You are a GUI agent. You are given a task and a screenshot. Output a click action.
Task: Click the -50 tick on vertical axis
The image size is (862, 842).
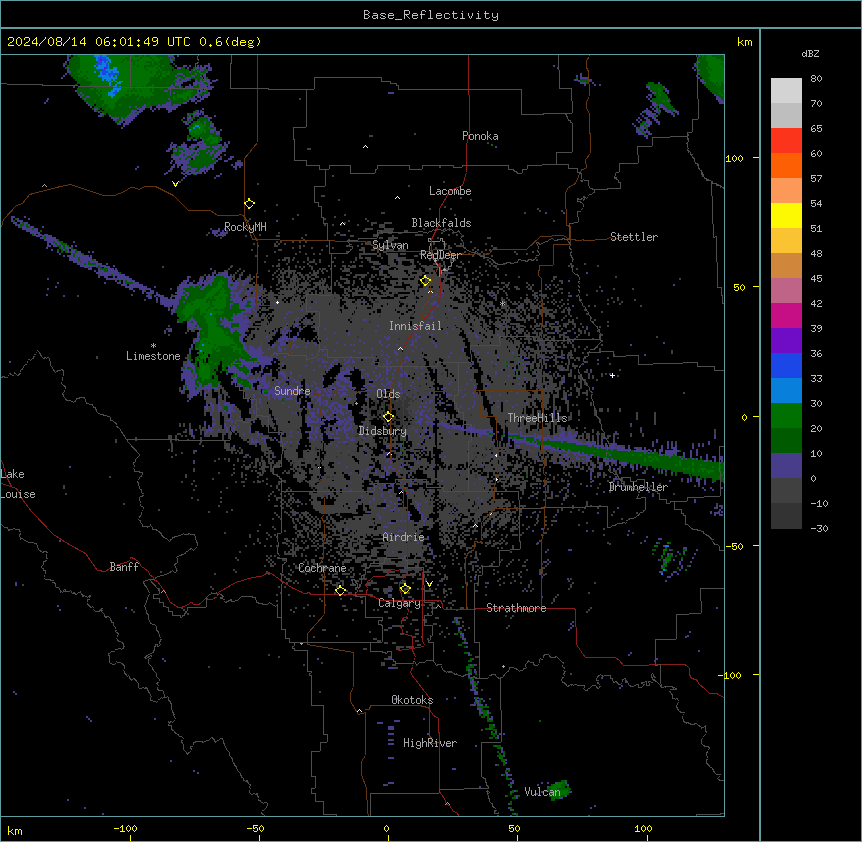734,546
